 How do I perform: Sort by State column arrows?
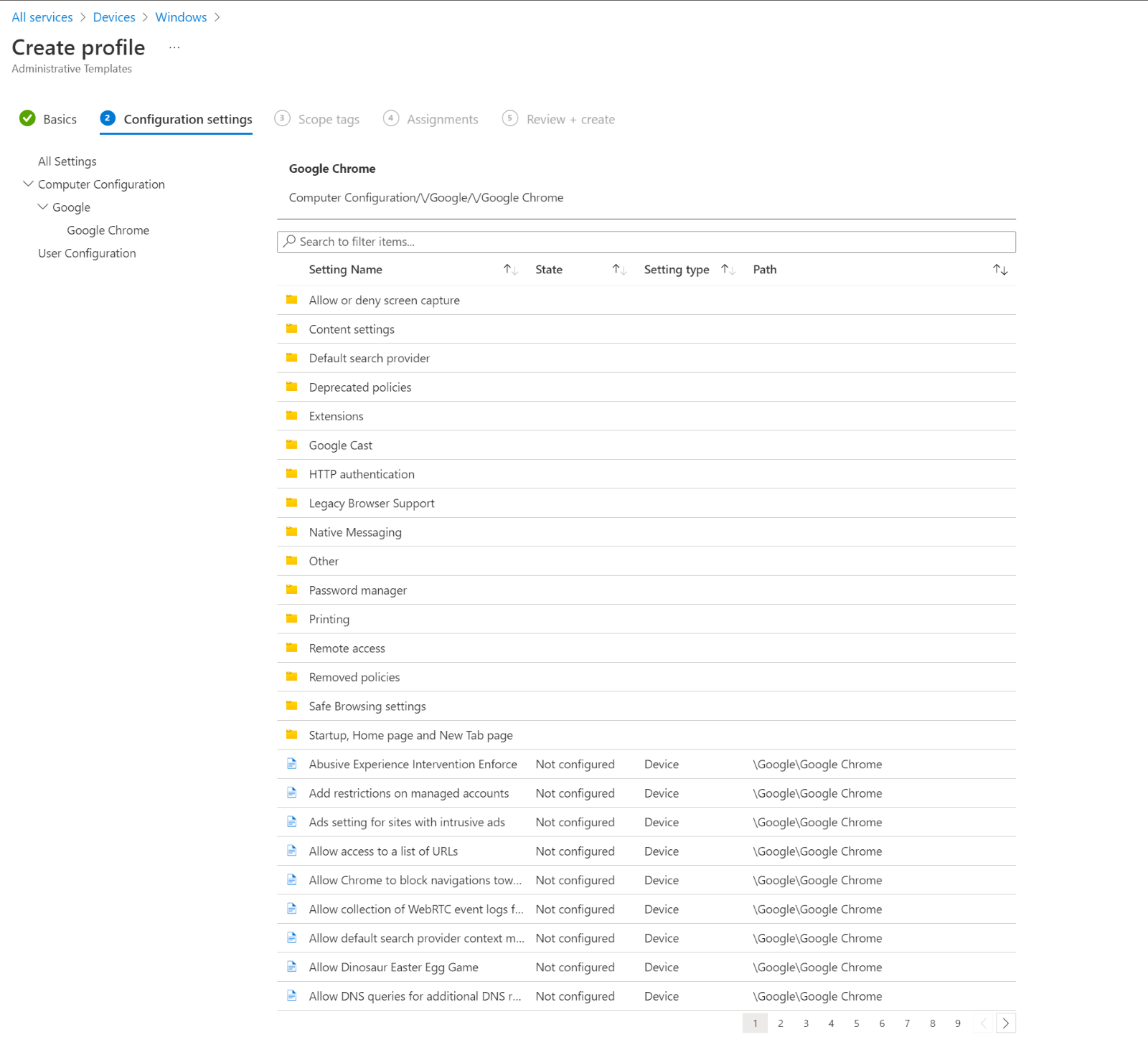(x=619, y=270)
